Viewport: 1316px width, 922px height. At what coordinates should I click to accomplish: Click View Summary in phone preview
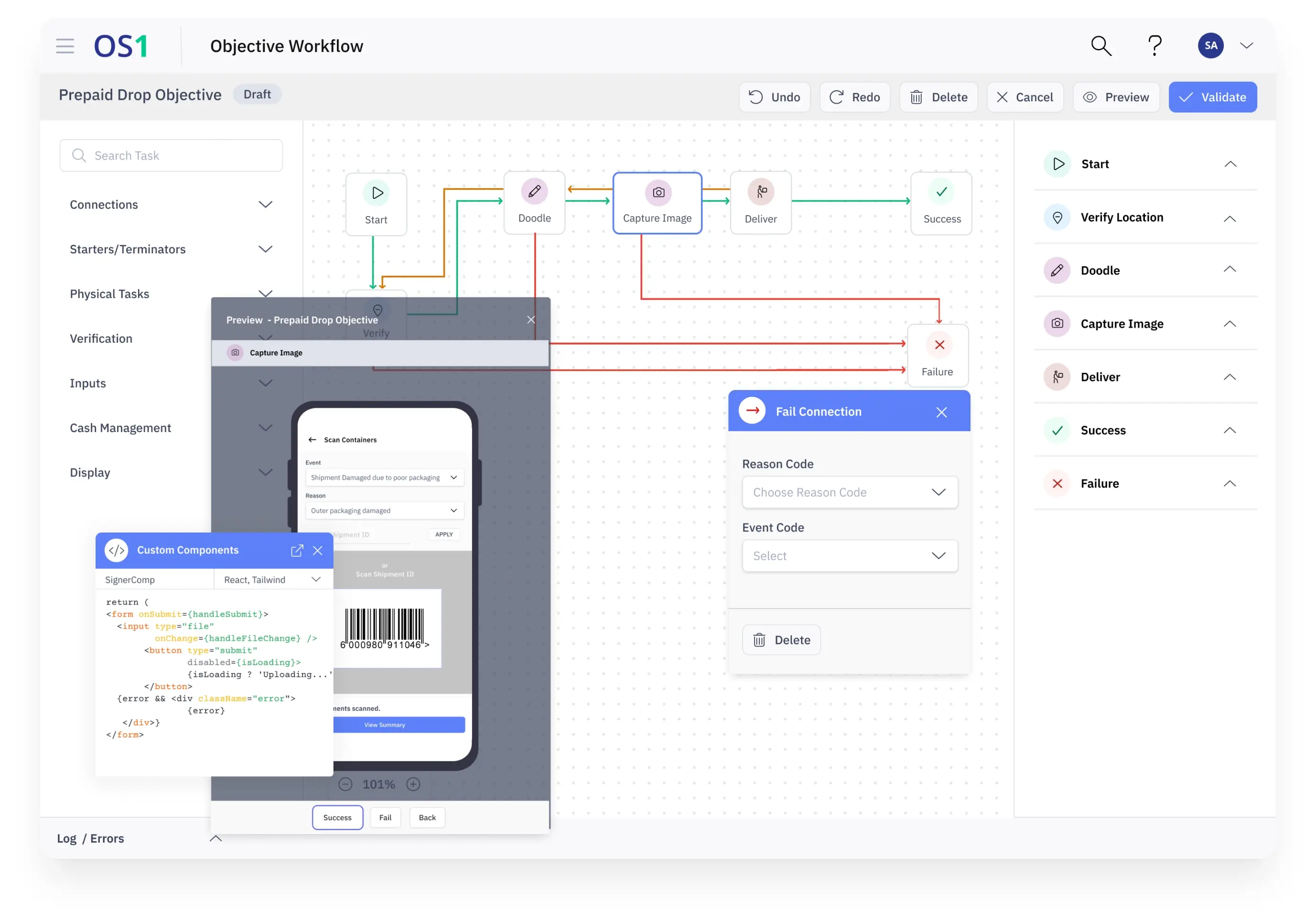pos(399,725)
